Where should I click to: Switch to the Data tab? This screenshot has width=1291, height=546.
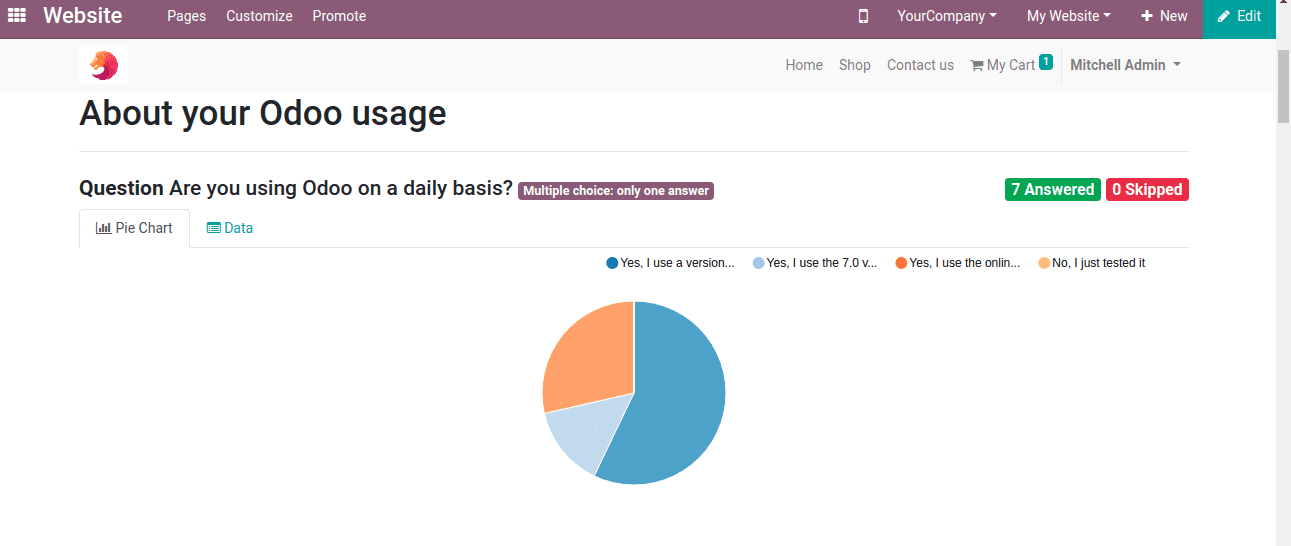229,228
